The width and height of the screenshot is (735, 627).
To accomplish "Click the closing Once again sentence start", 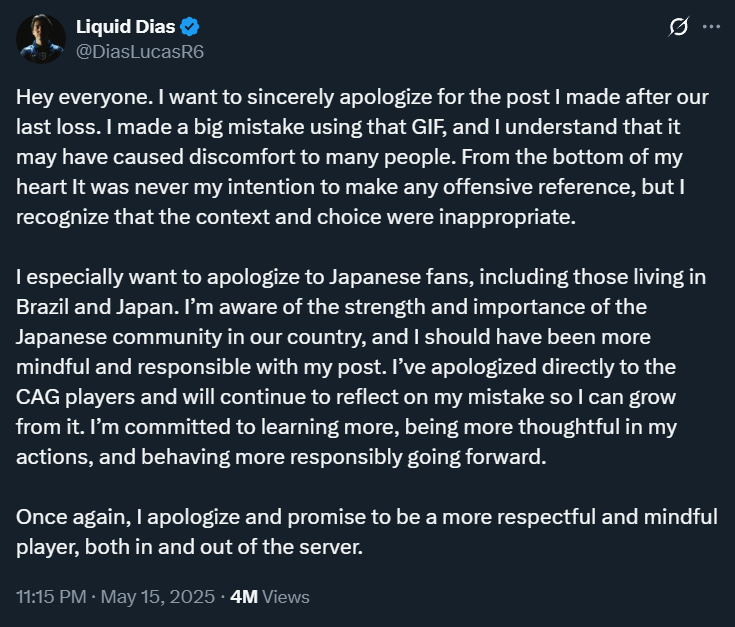I will tap(74, 517).
